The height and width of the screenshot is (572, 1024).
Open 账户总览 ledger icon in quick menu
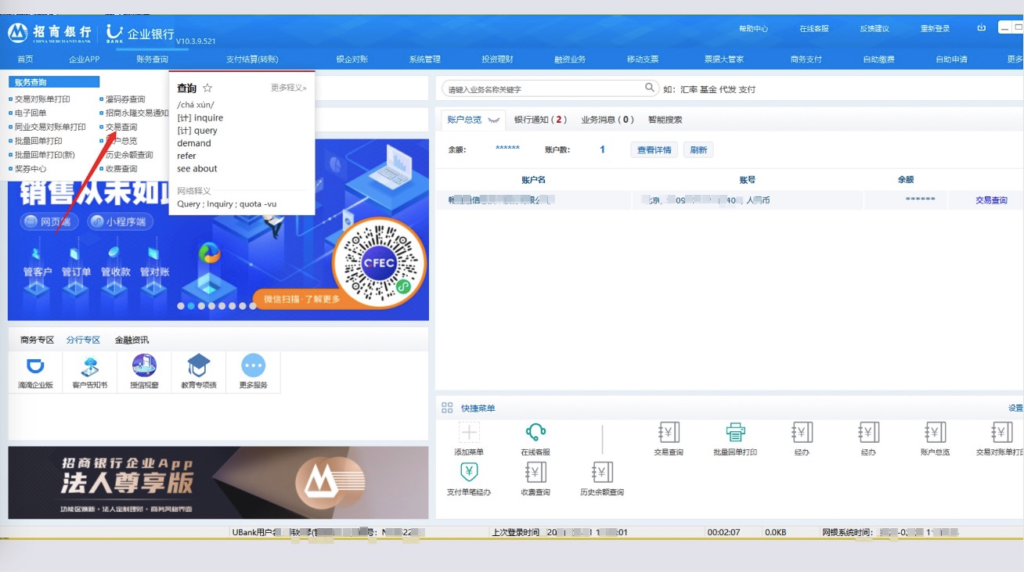pyautogui.click(x=935, y=432)
